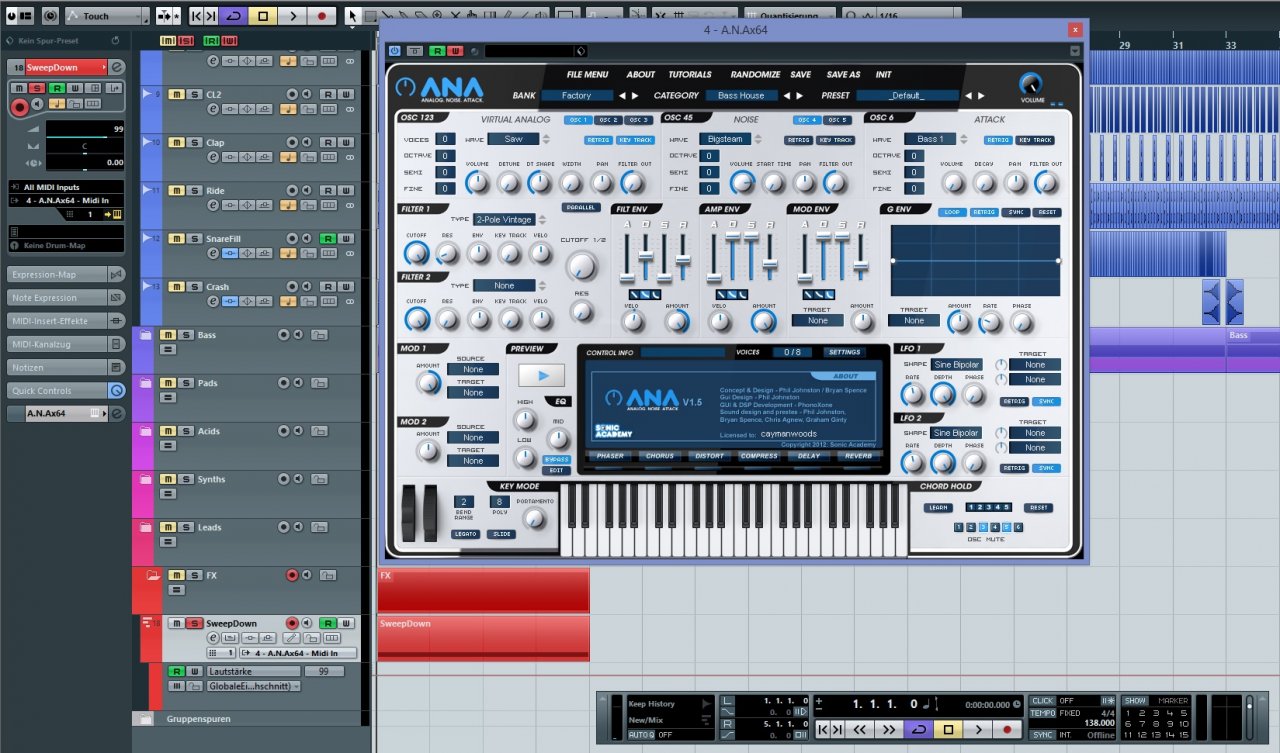Viewport: 1280px width, 753px height.
Task: Solo the Ride track
Action: point(194,190)
